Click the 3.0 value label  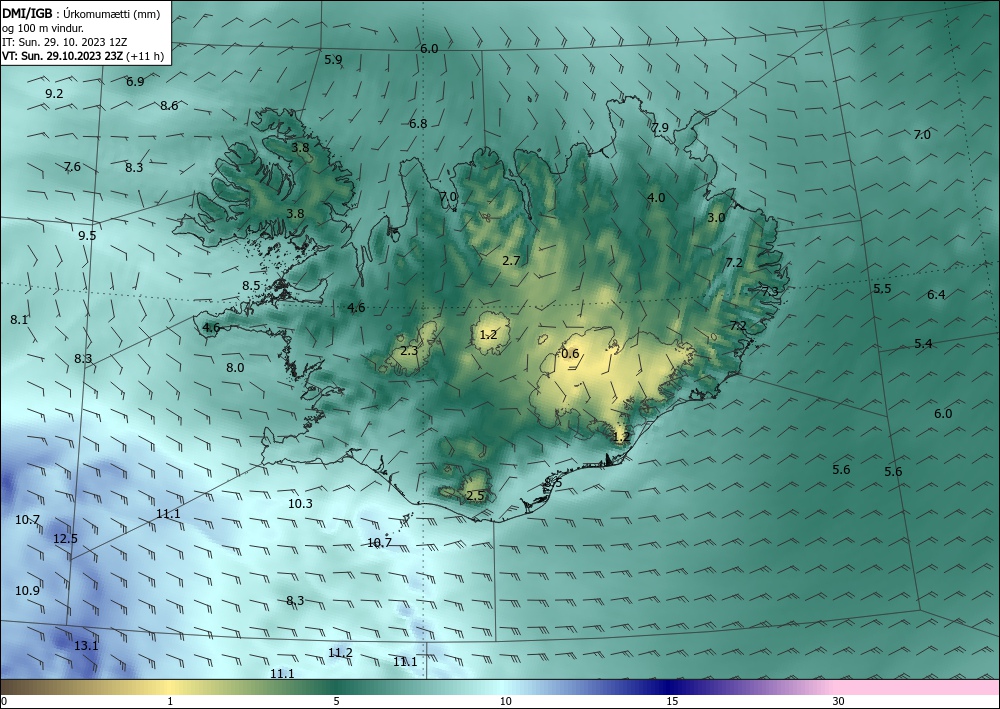coord(716,217)
